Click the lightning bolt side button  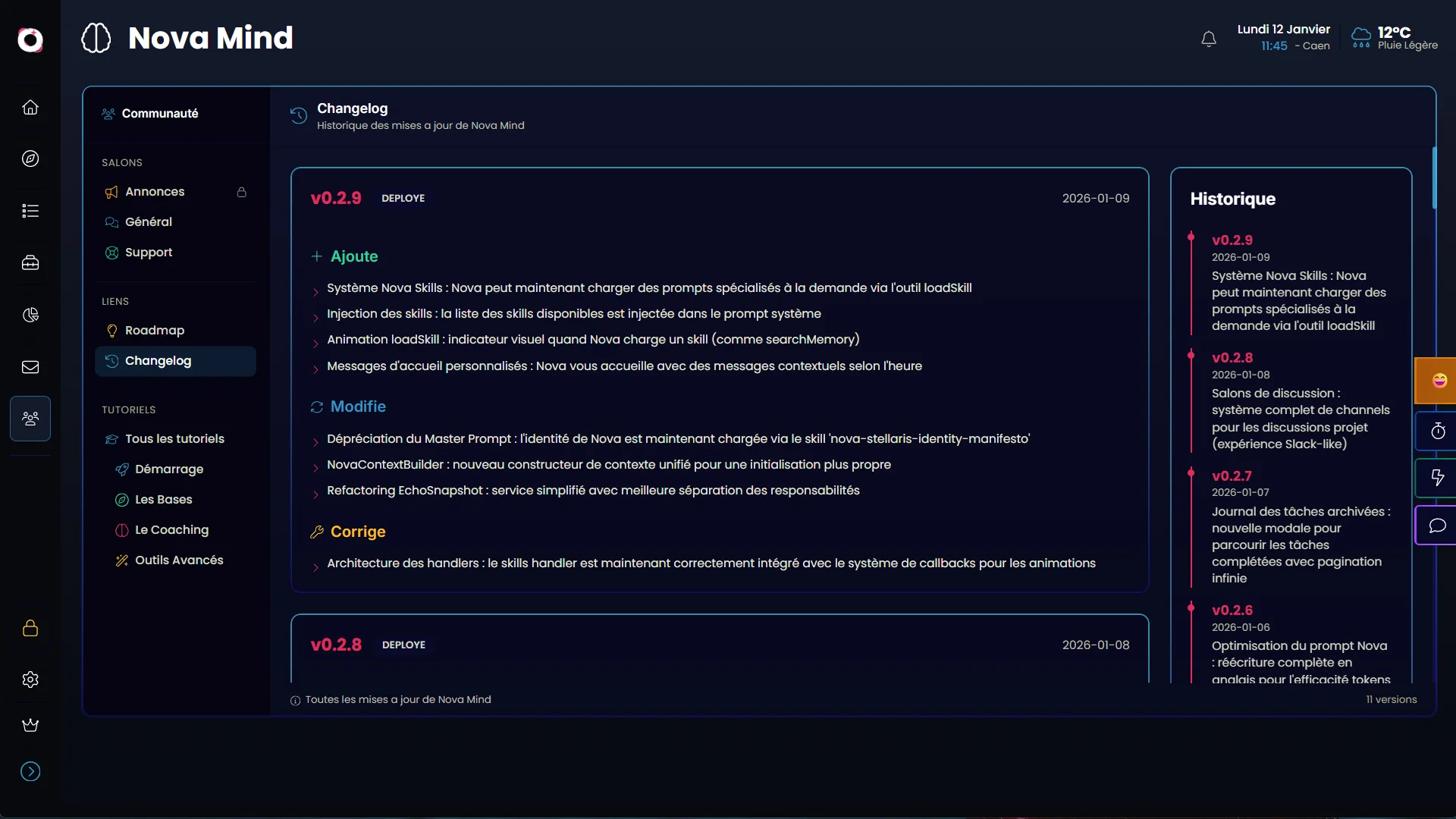[x=1438, y=478]
